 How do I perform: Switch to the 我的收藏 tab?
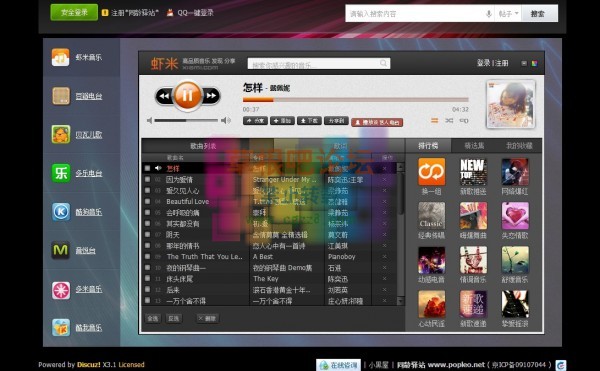coord(519,146)
